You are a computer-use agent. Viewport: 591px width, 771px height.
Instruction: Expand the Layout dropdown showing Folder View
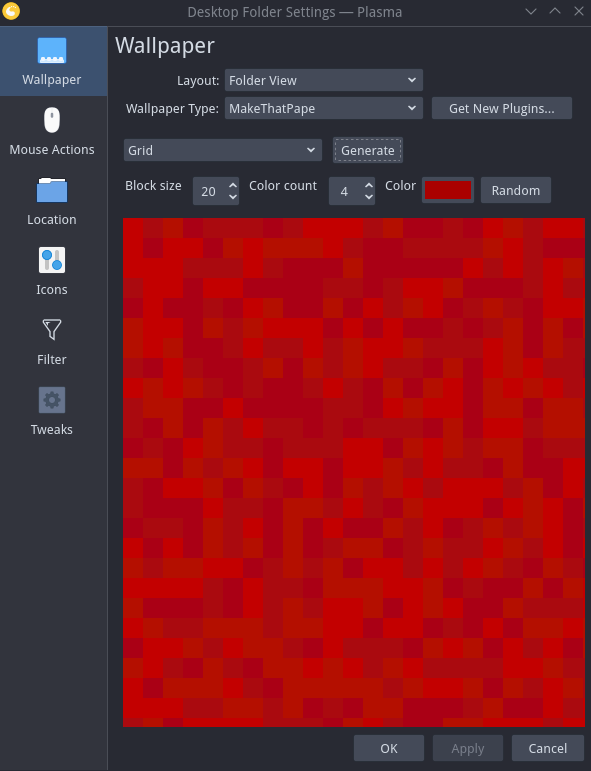[324, 80]
